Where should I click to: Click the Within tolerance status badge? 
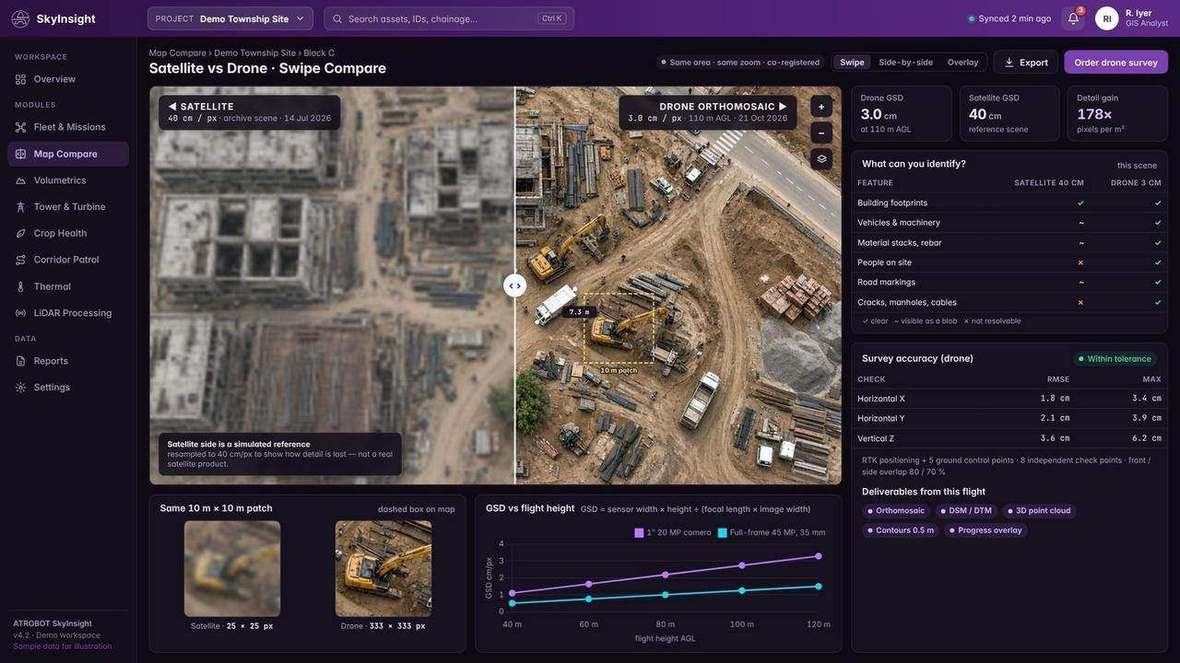[x=1115, y=359]
